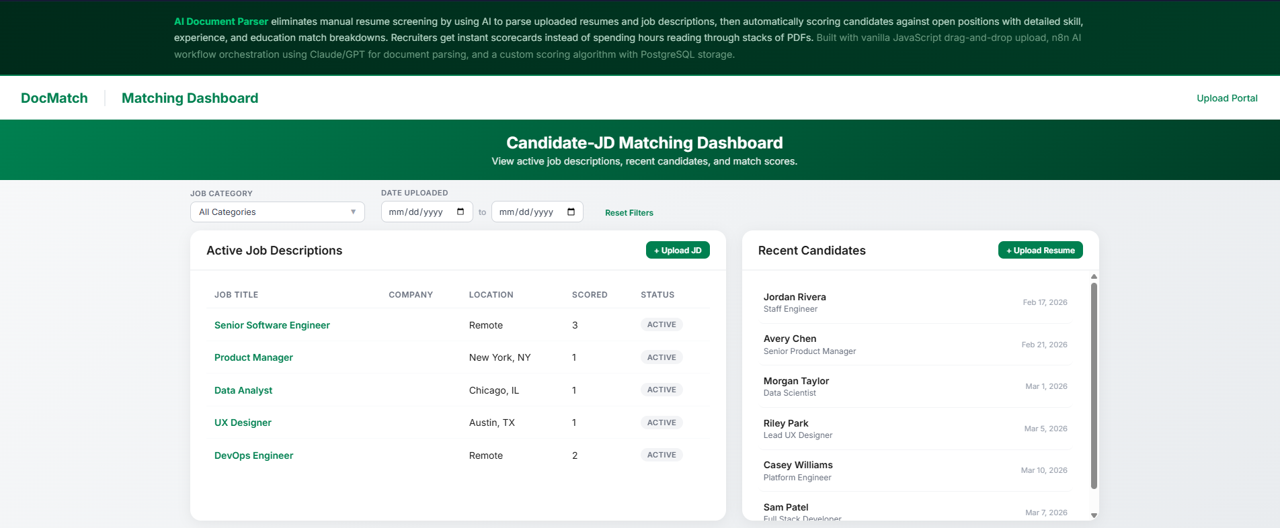Open the Senior Software Engineer job

tap(272, 325)
